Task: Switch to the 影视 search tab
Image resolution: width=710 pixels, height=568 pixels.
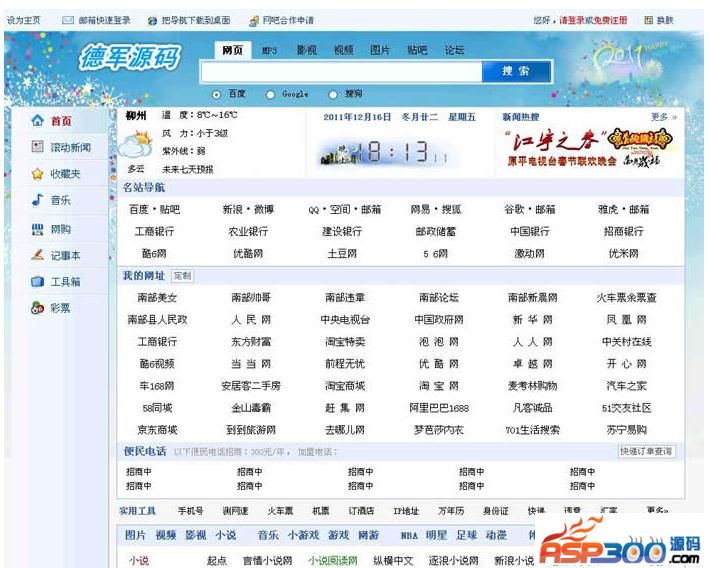Action: (307, 50)
